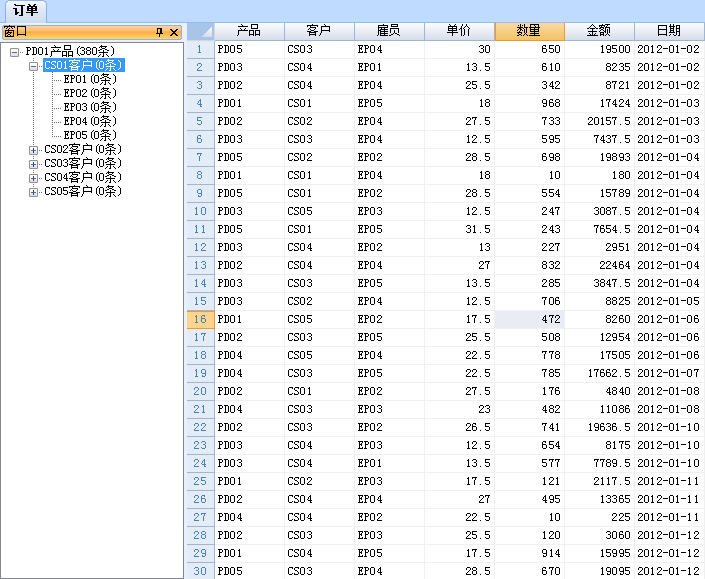Select EP04 (0条) tree item
This screenshot has height=579, width=705.
90,121
